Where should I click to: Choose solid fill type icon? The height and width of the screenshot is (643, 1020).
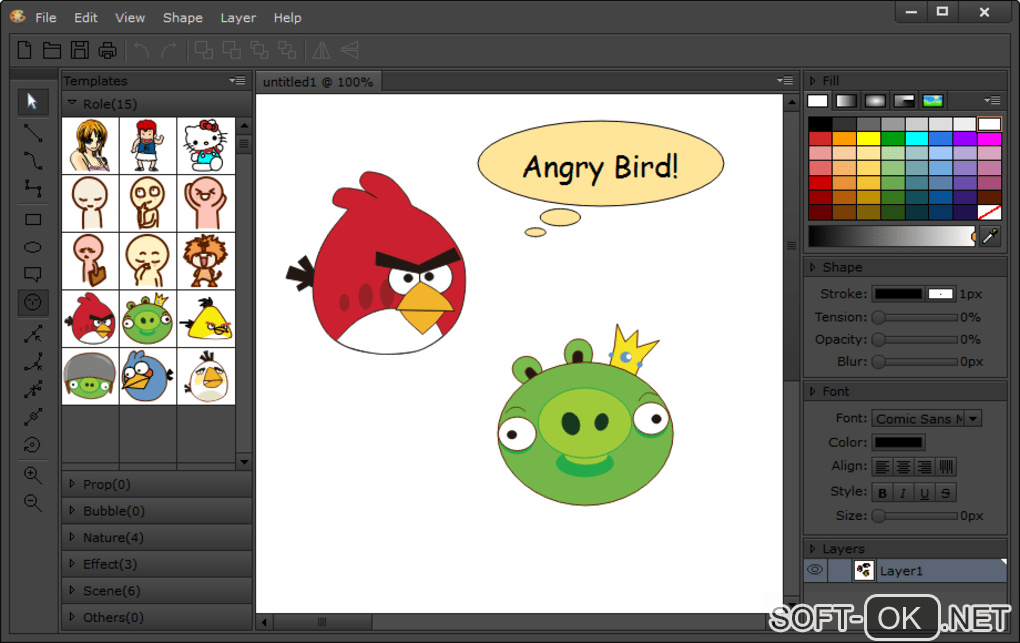point(818,101)
